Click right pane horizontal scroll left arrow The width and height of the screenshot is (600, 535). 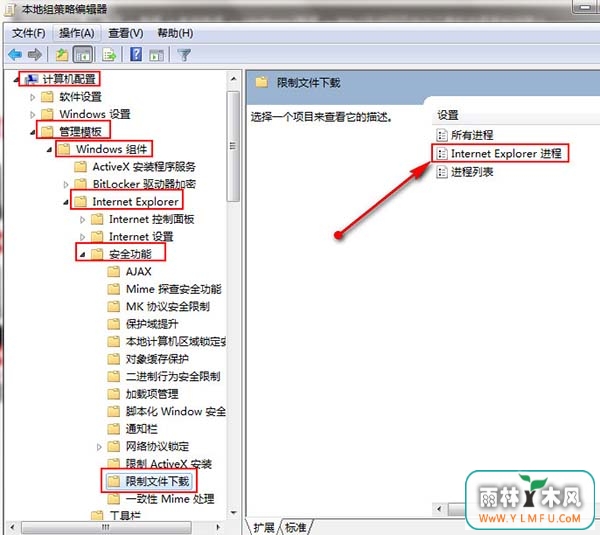click(439, 509)
